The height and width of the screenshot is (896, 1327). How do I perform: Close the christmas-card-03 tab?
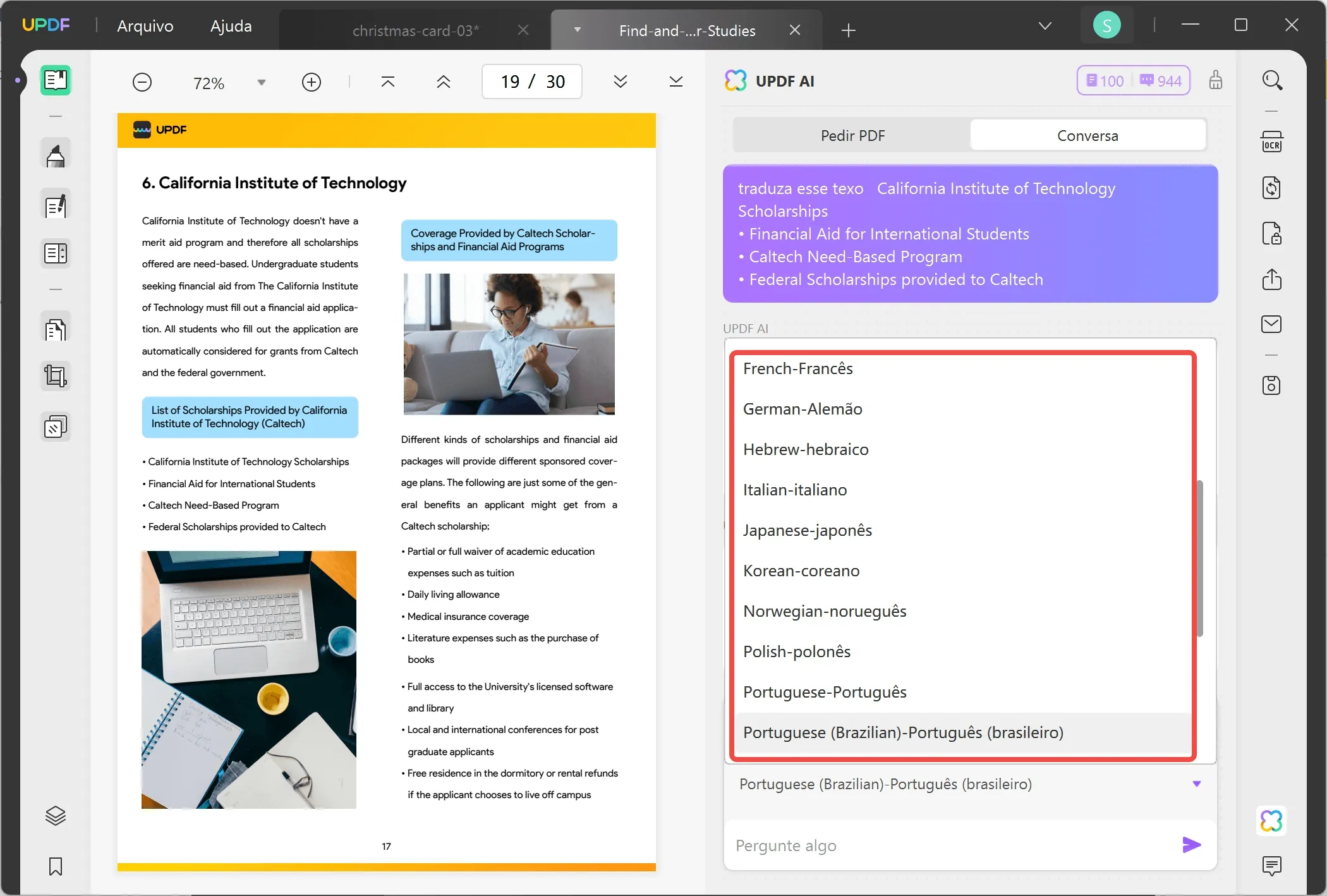pos(523,30)
